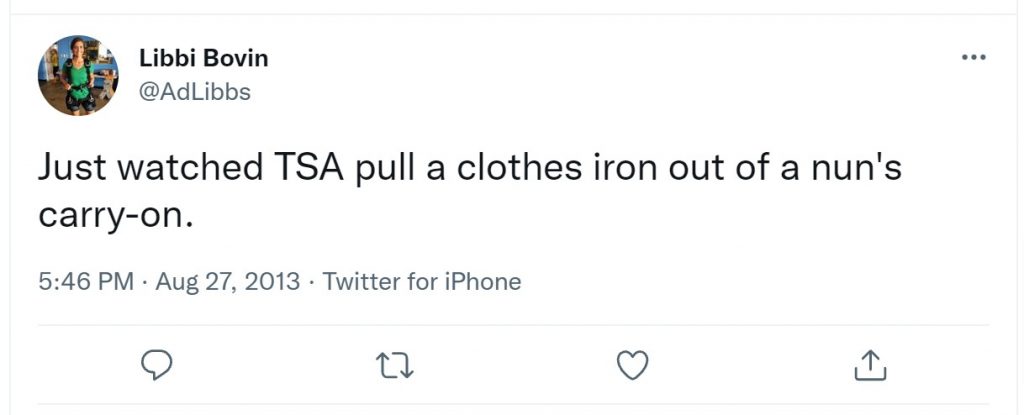Reply to the tweet via speech bubble icon
The height and width of the screenshot is (415, 1024).
(157, 365)
